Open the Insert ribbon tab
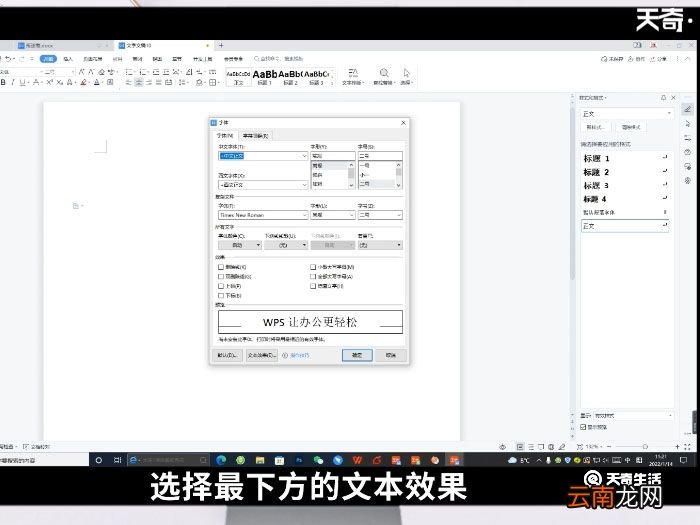The image size is (700, 525). (68, 59)
